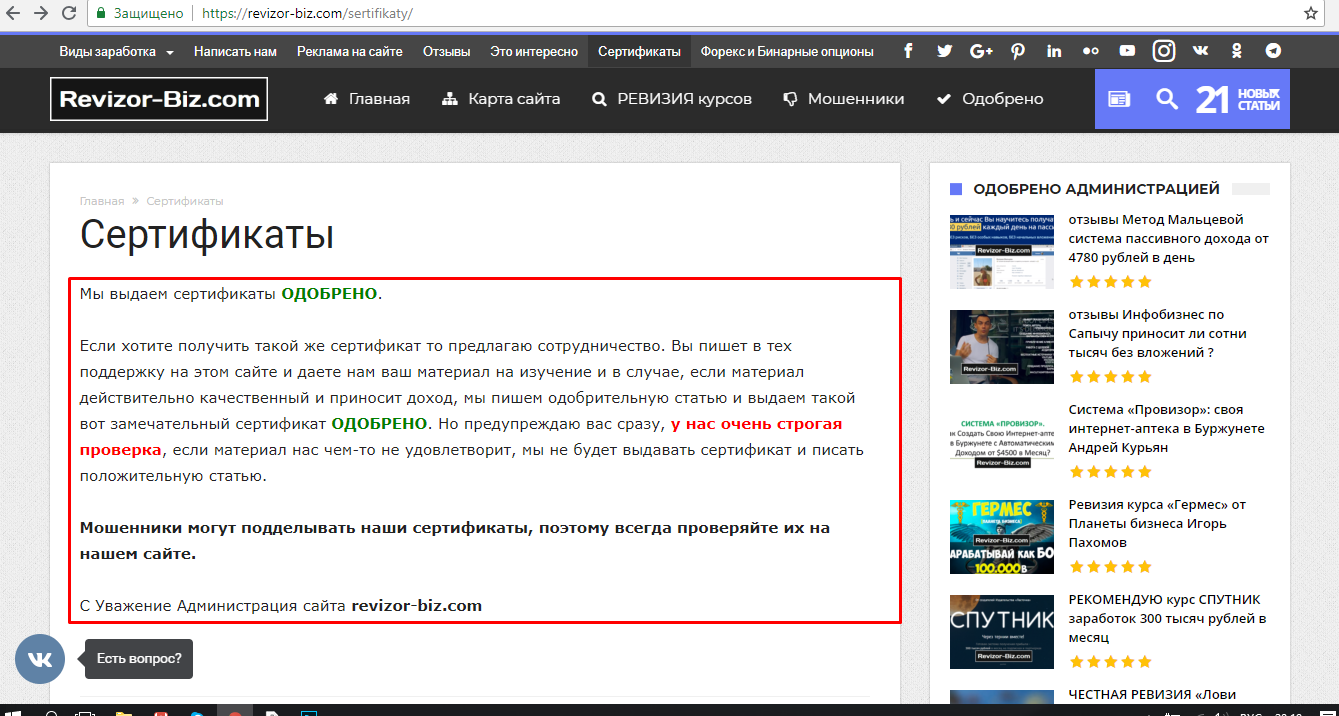Open the Instagram social icon
The height and width of the screenshot is (716, 1339).
1163,51
